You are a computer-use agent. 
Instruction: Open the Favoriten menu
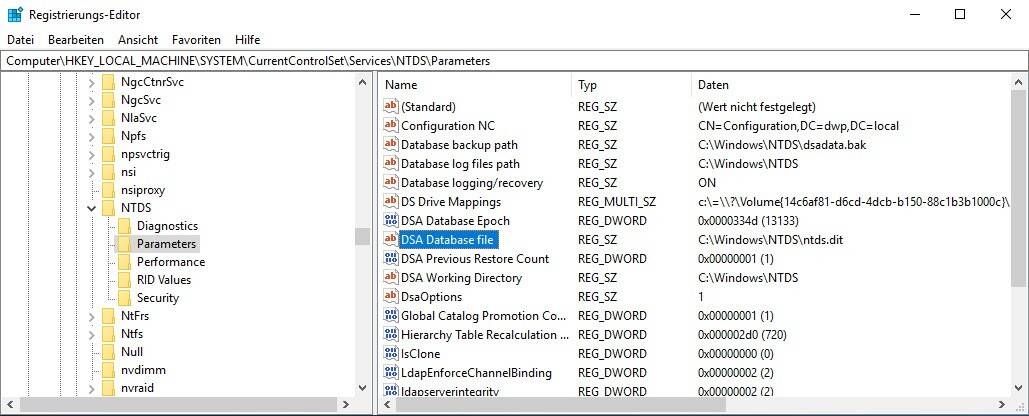196,40
